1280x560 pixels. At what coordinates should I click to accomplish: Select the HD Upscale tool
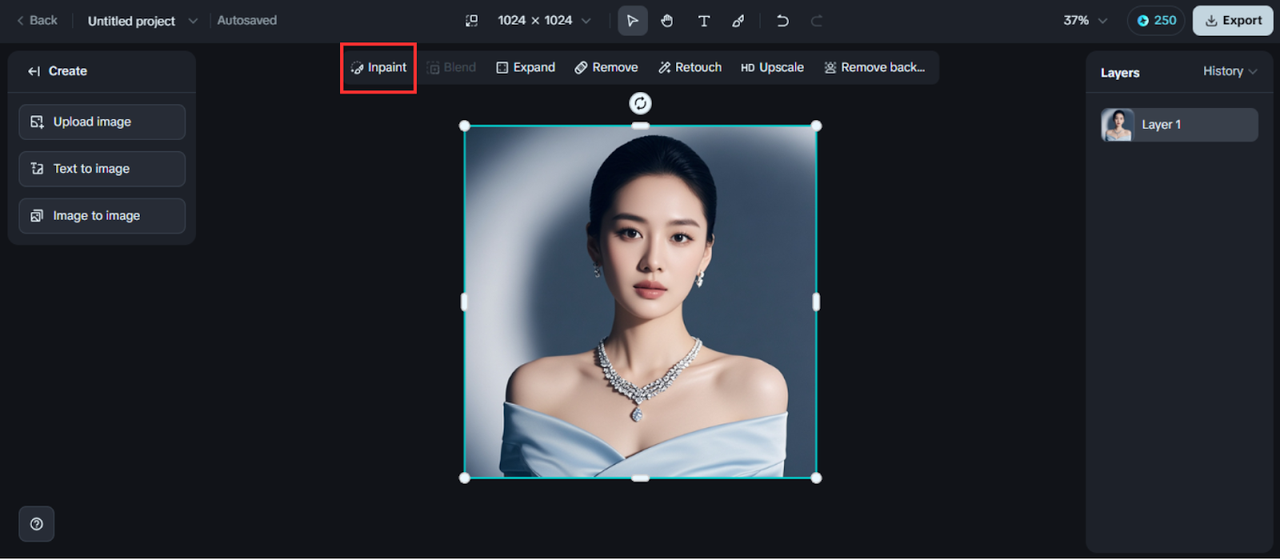tap(772, 68)
